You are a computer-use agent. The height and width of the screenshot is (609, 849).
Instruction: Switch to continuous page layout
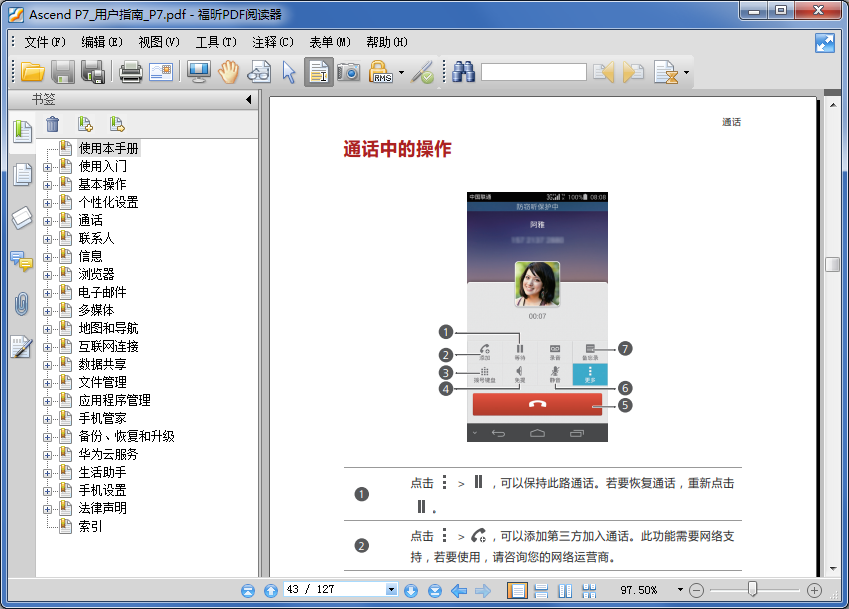541,591
